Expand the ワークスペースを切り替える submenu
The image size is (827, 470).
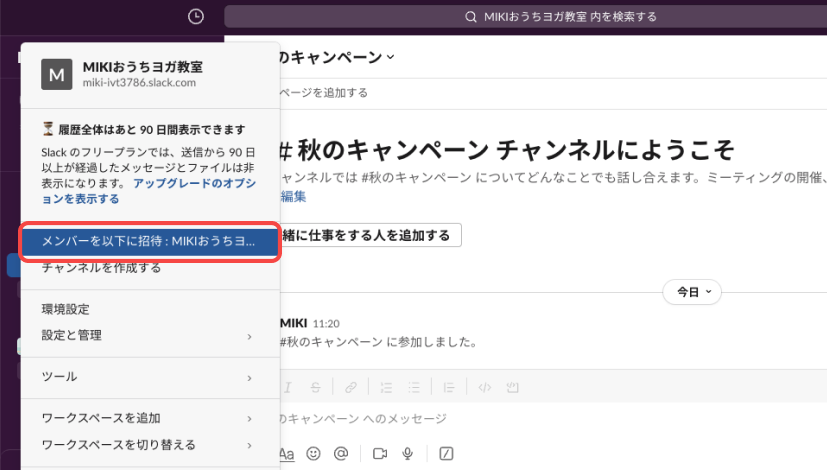[147, 444]
